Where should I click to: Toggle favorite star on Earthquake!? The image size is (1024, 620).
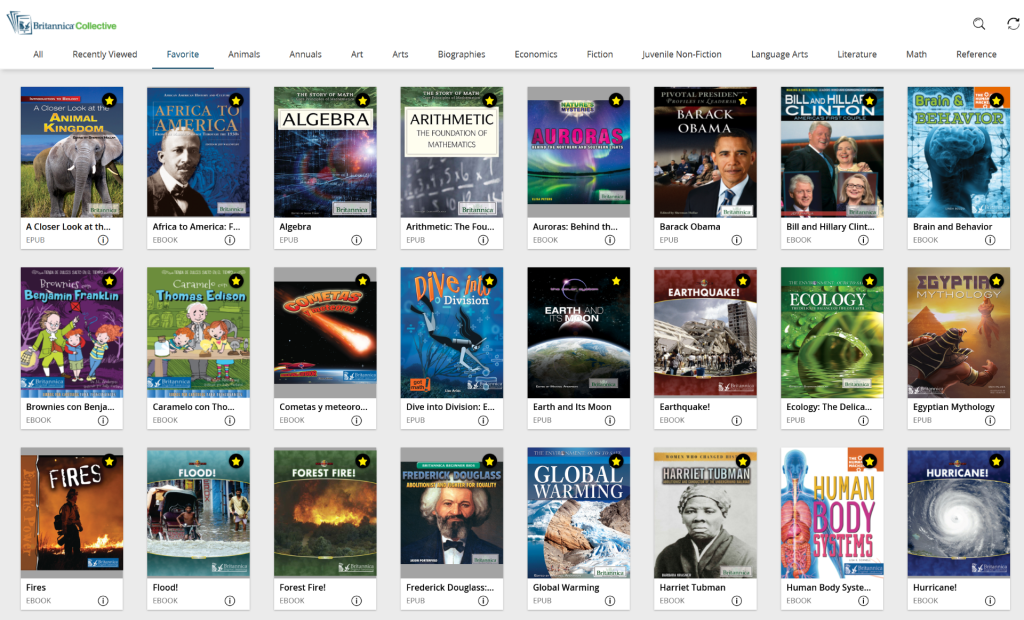click(x=743, y=281)
